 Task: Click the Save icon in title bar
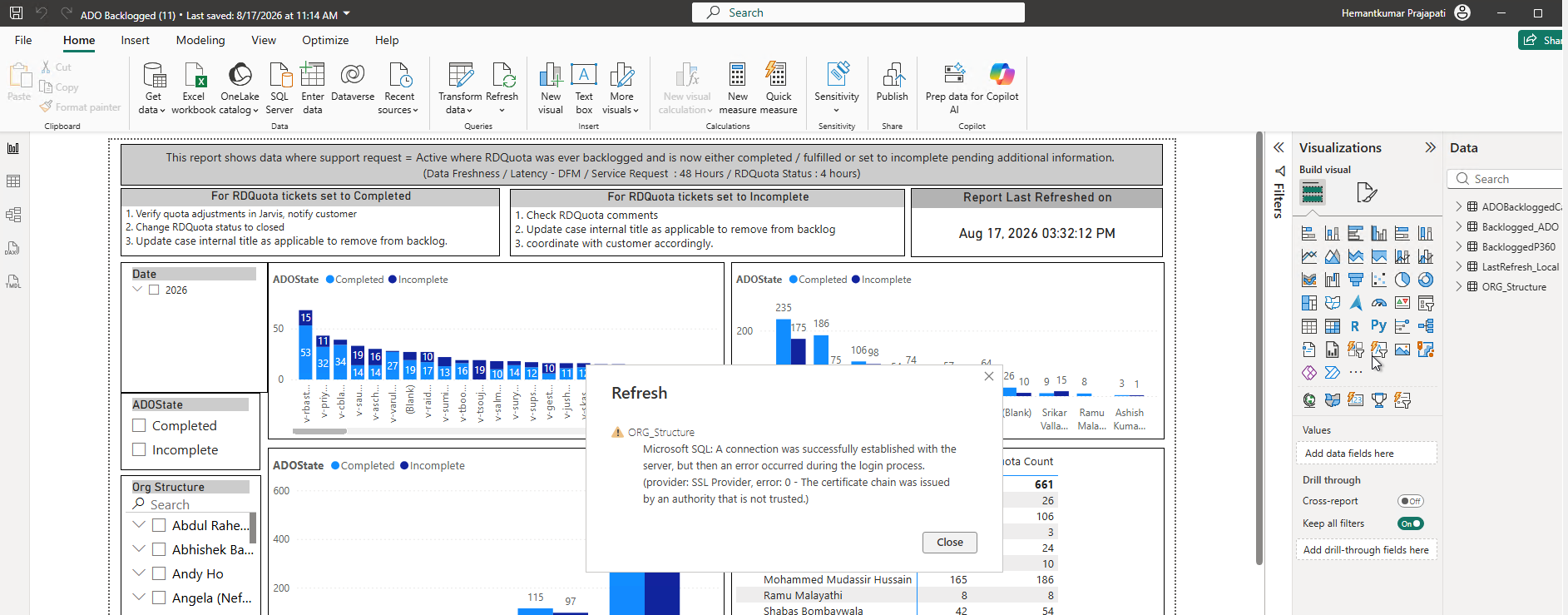pyautogui.click(x=16, y=13)
